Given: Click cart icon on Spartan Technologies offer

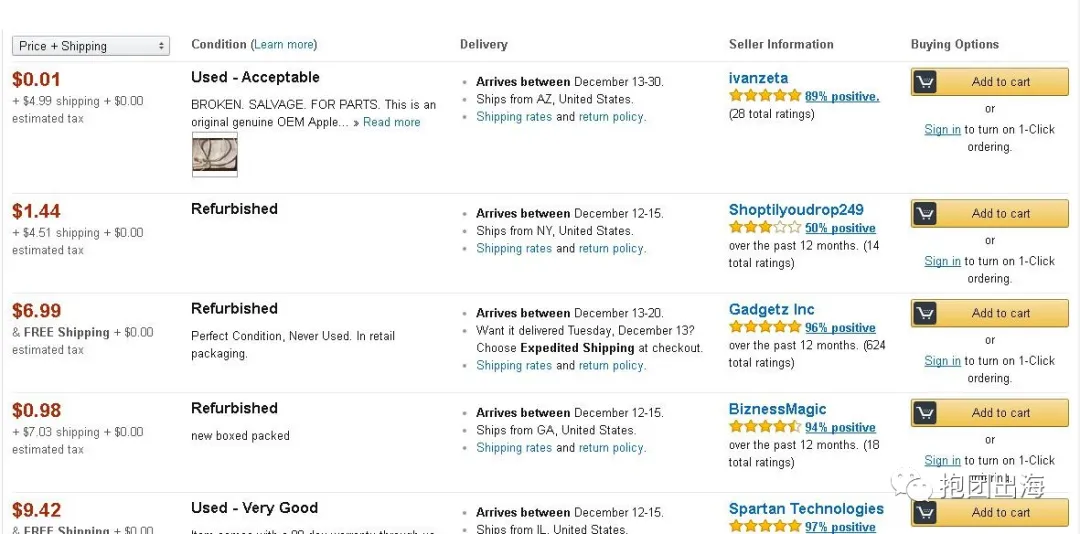Looking at the screenshot, I should (925, 513).
